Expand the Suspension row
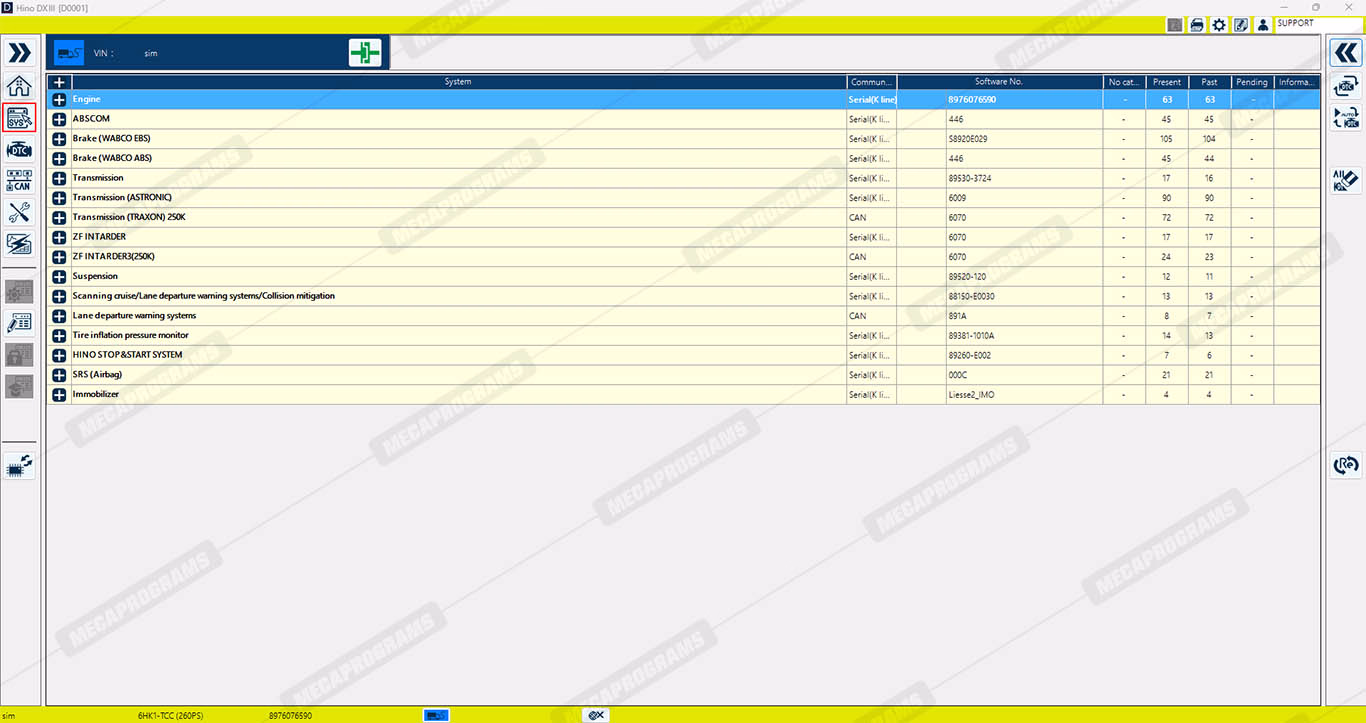Screen dimensions: 1366x723 coord(59,277)
